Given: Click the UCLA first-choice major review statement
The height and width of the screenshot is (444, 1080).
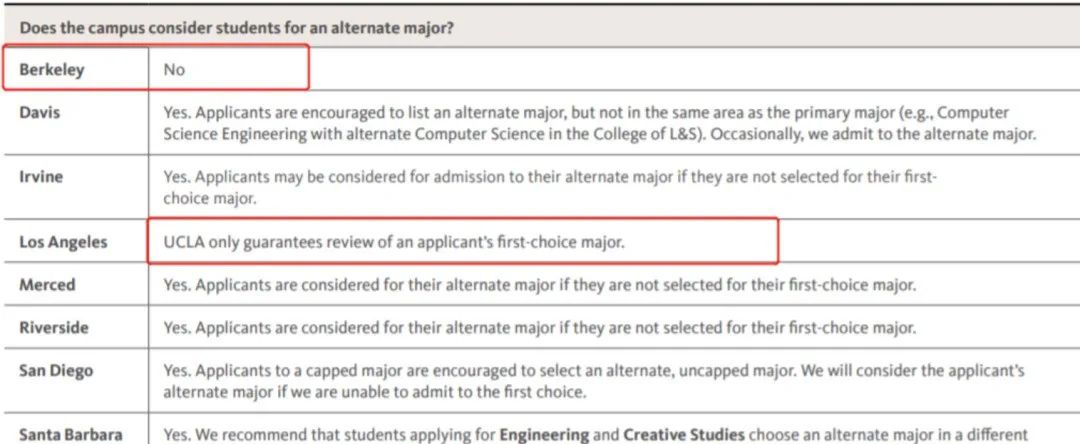Looking at the screenshot, I should pos(394,242).
